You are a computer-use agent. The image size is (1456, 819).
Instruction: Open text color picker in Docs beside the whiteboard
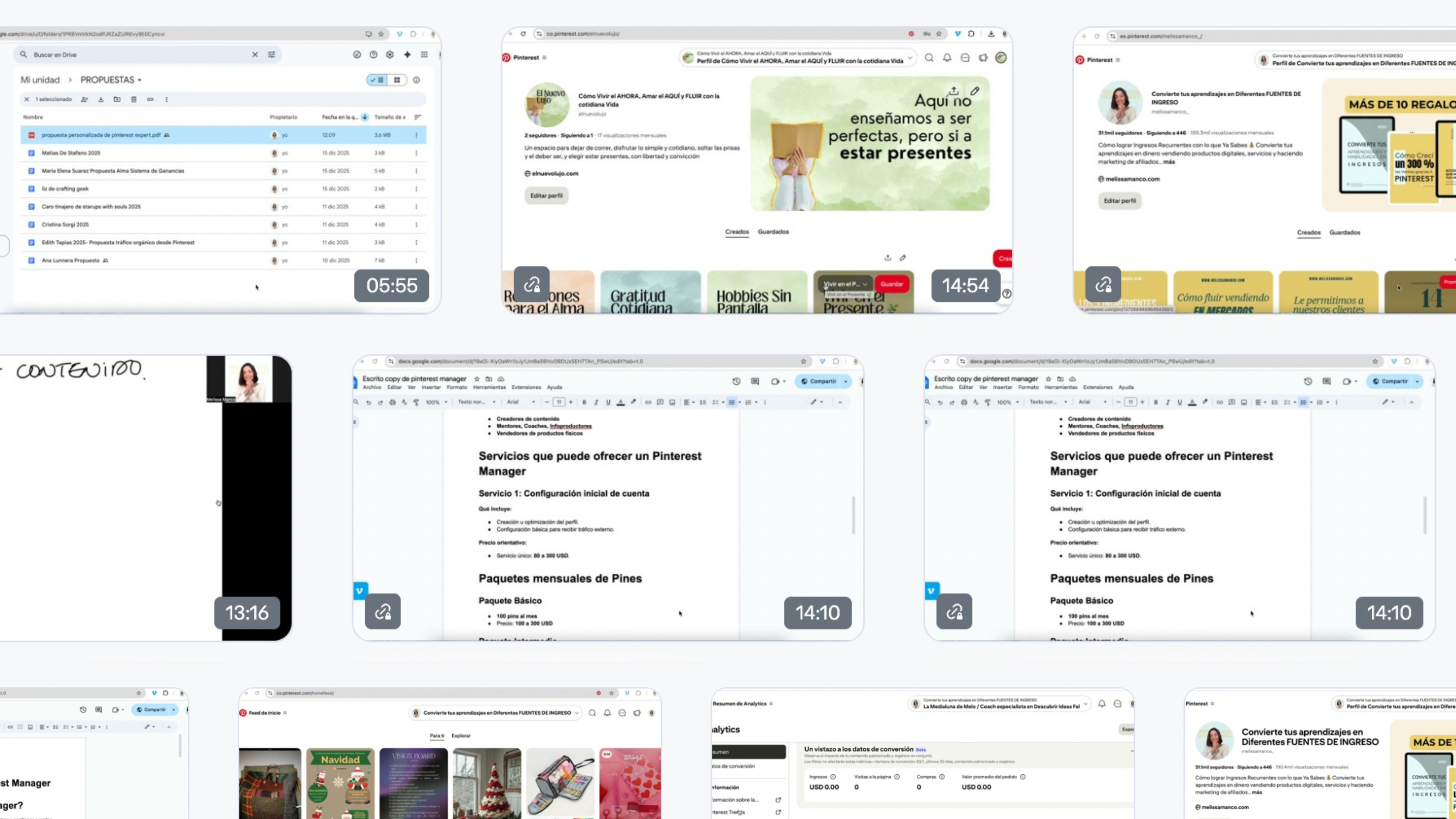pyautogui.click(x=621, y=402)
